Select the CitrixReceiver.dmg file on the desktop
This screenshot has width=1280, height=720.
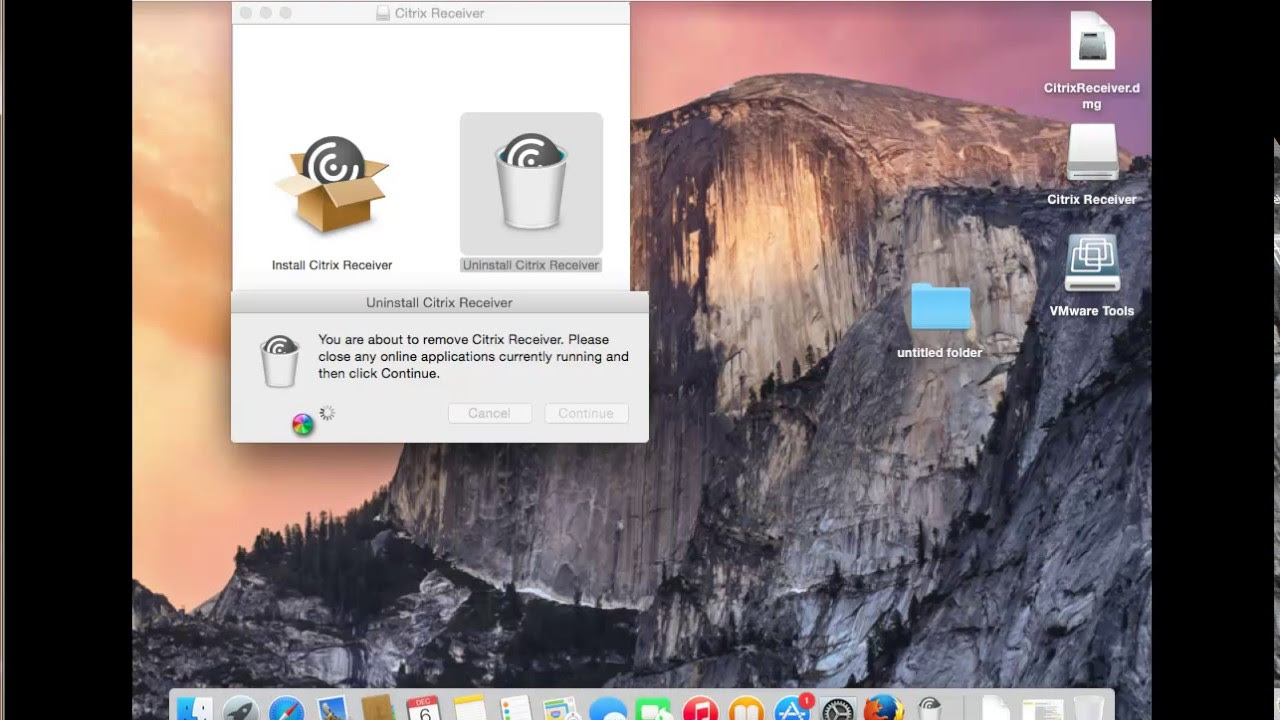[x=1092, y=41]
